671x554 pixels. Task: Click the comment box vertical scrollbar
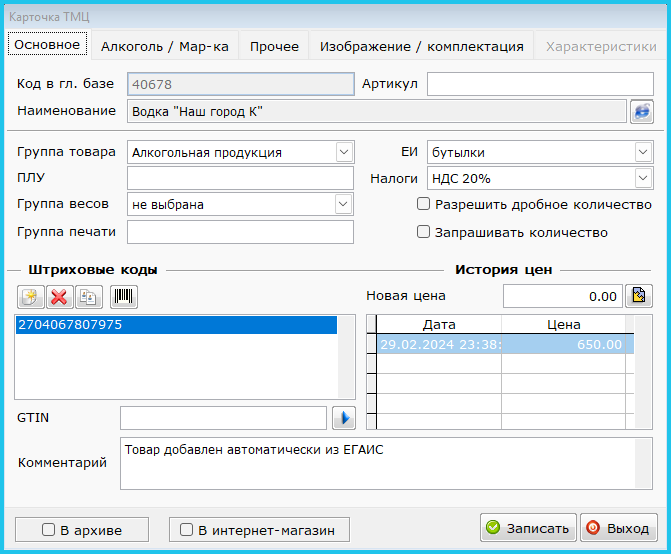[643, 463]
